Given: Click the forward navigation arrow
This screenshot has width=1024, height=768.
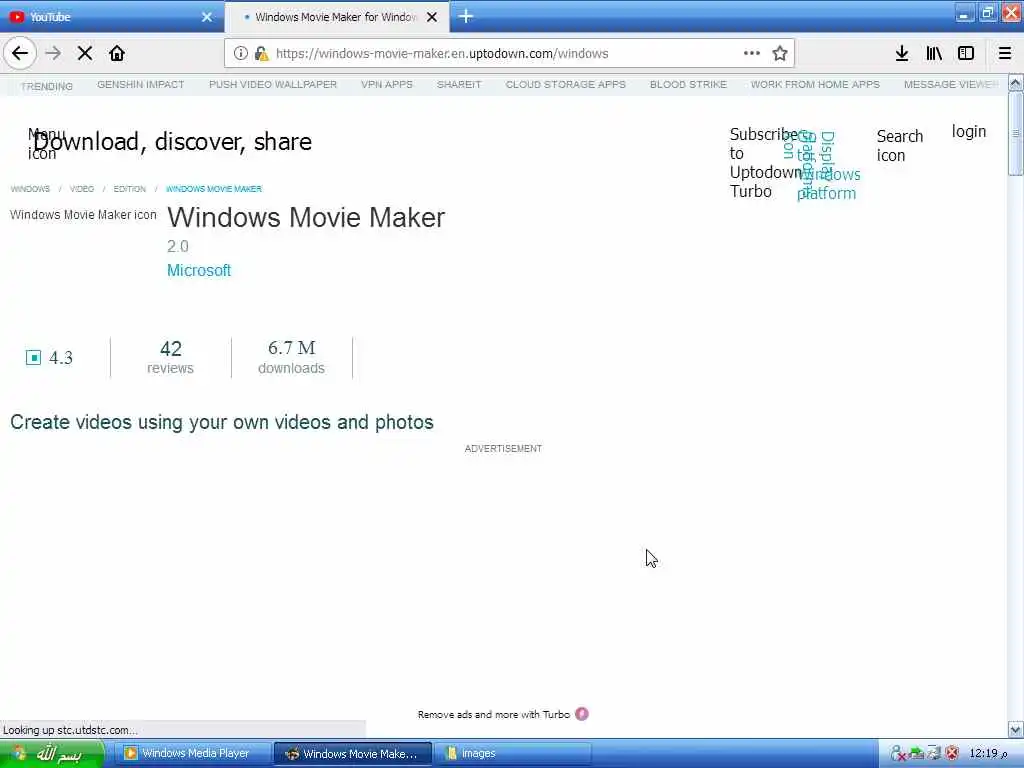Looking at the screenshot, I should pyautogui.click(x=54, y=54).
